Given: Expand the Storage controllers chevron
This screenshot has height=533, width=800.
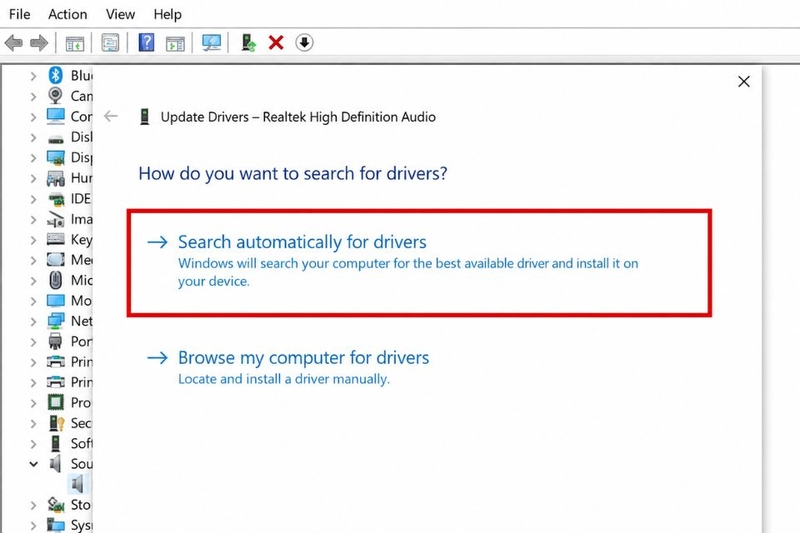Looking at the screenshot, I should point(33,505).
